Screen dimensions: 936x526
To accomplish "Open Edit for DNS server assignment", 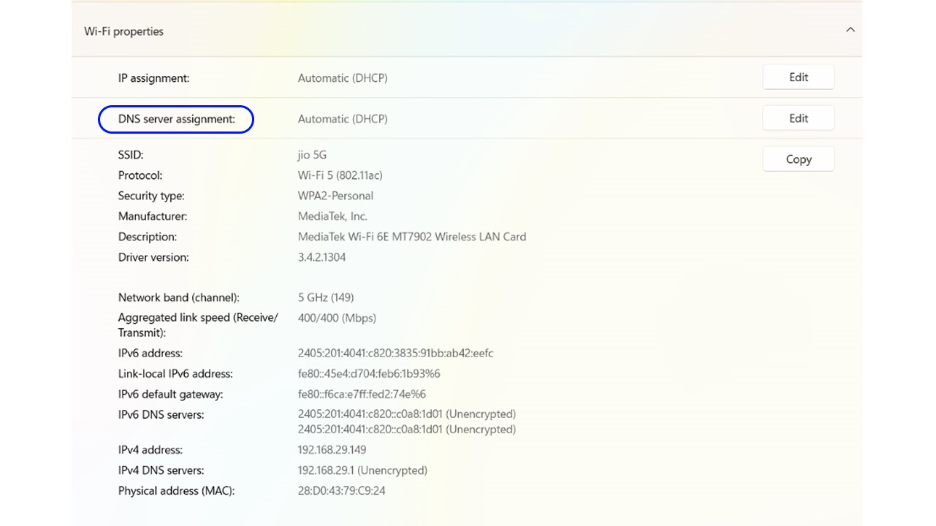I will tap(797, 118).
